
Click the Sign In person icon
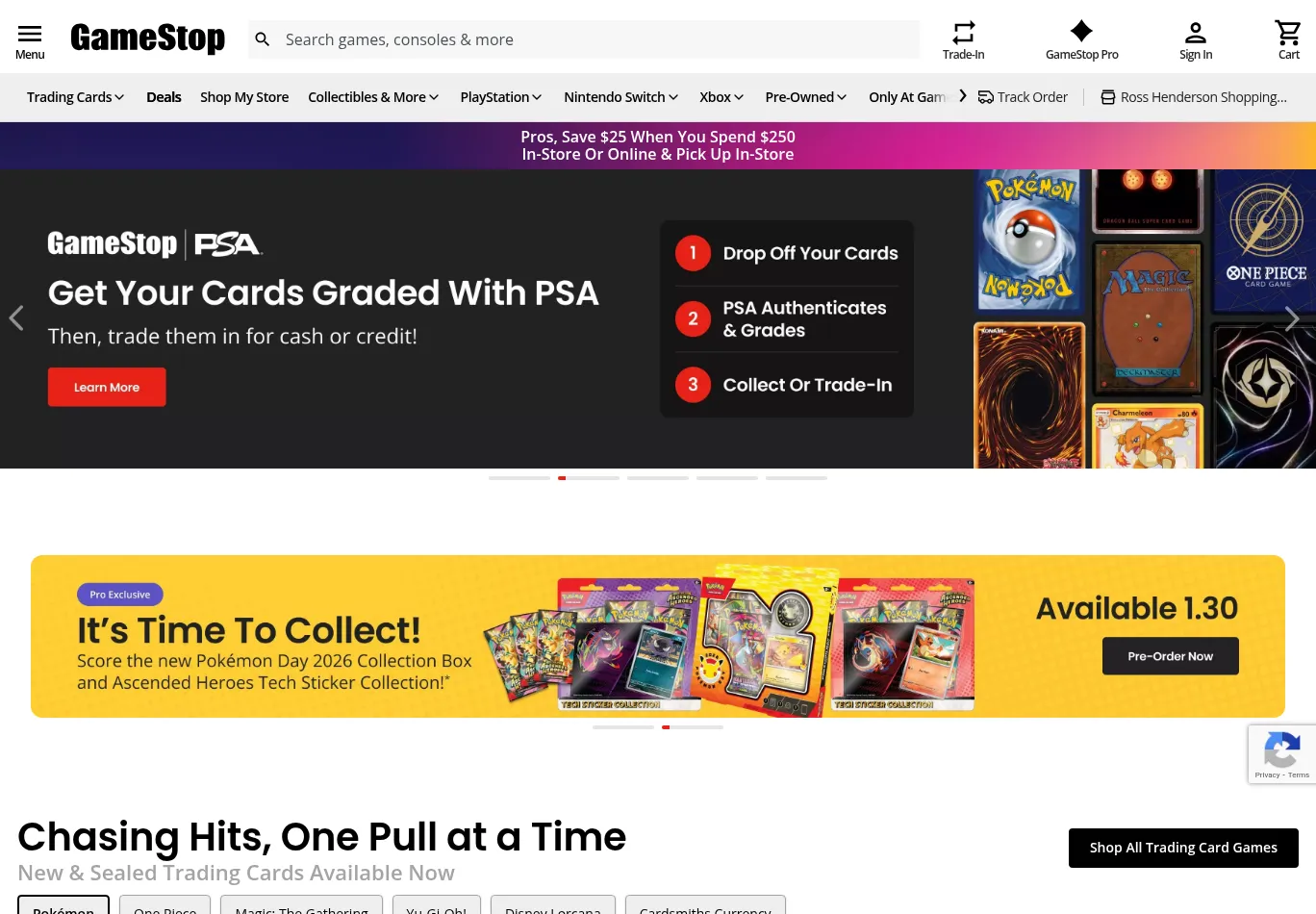(1196, 33)
